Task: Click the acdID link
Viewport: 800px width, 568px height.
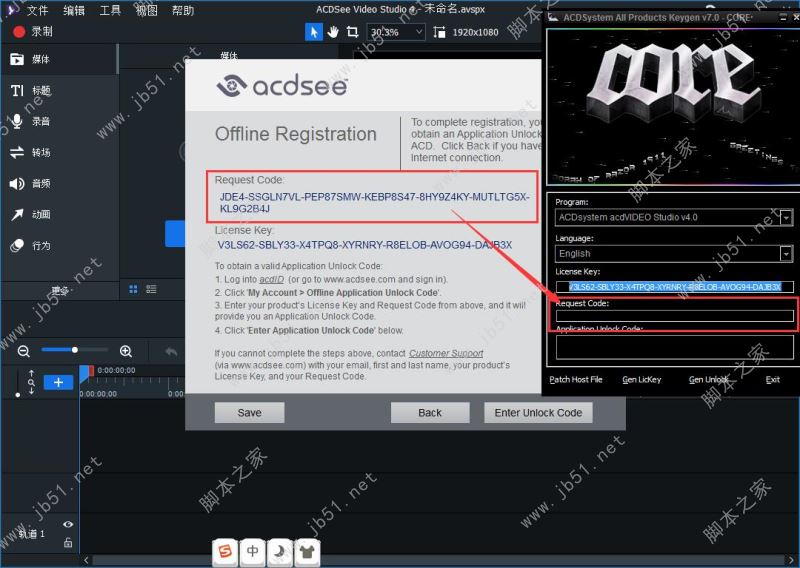Action: (271, 279)
